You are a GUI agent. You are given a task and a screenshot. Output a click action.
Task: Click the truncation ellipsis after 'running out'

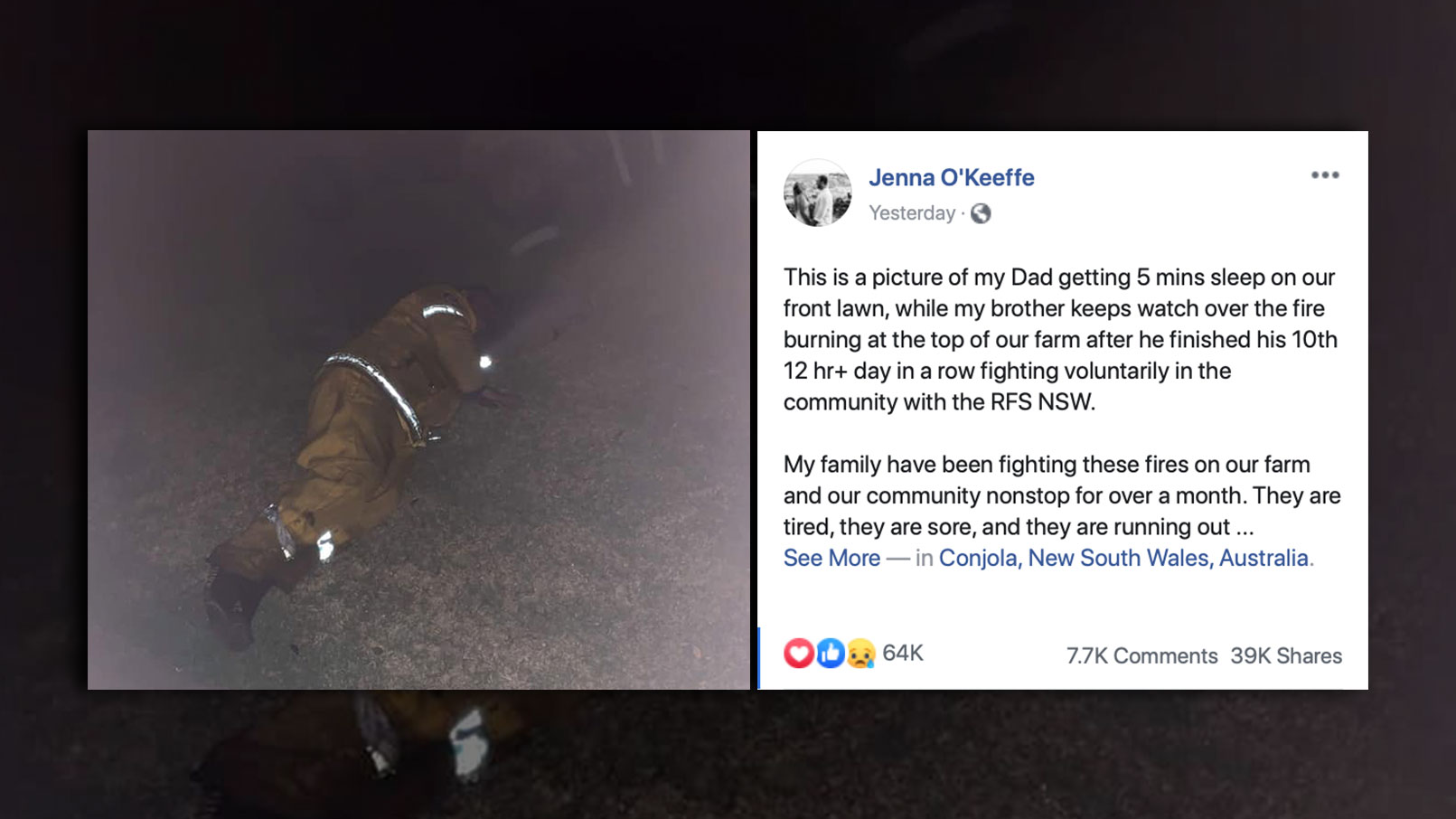pyautogui.click(x=1245, y=528)
